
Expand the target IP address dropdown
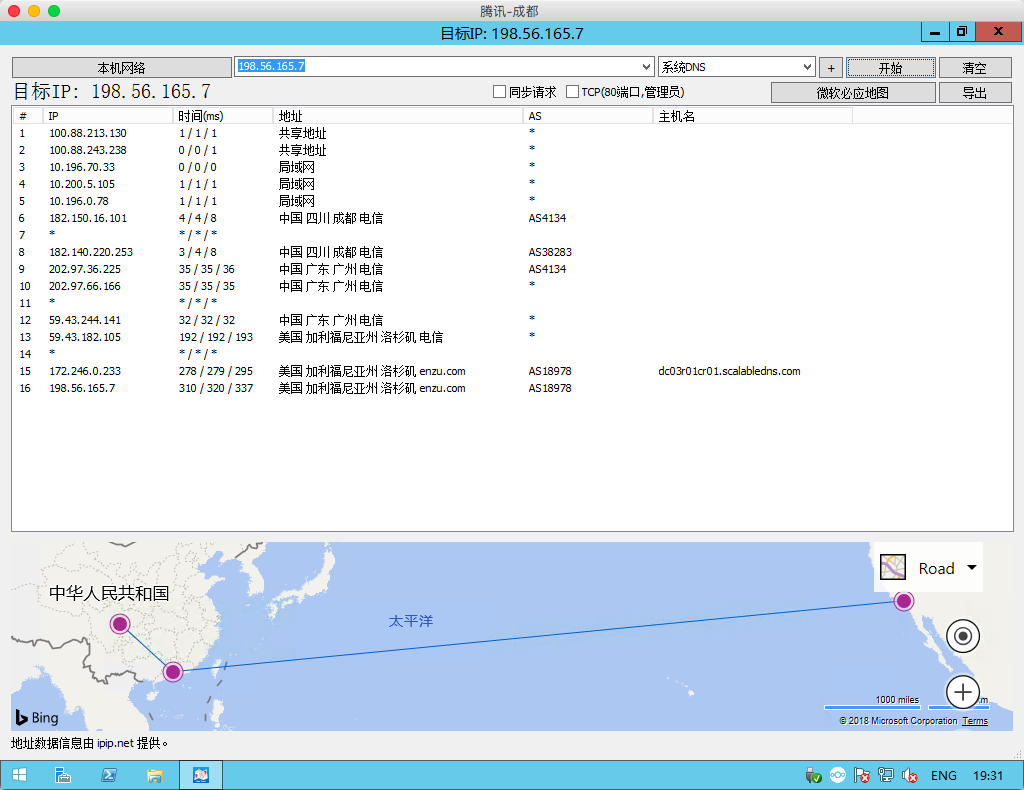click(646, 67)
